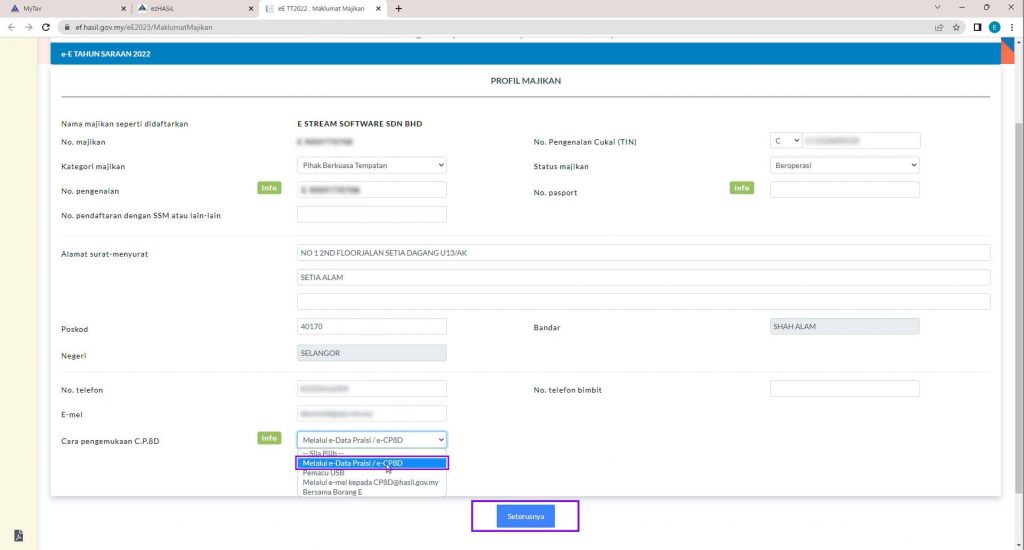Click the No. telefon bimbit field
The image size is (1024, 550).
844,389
